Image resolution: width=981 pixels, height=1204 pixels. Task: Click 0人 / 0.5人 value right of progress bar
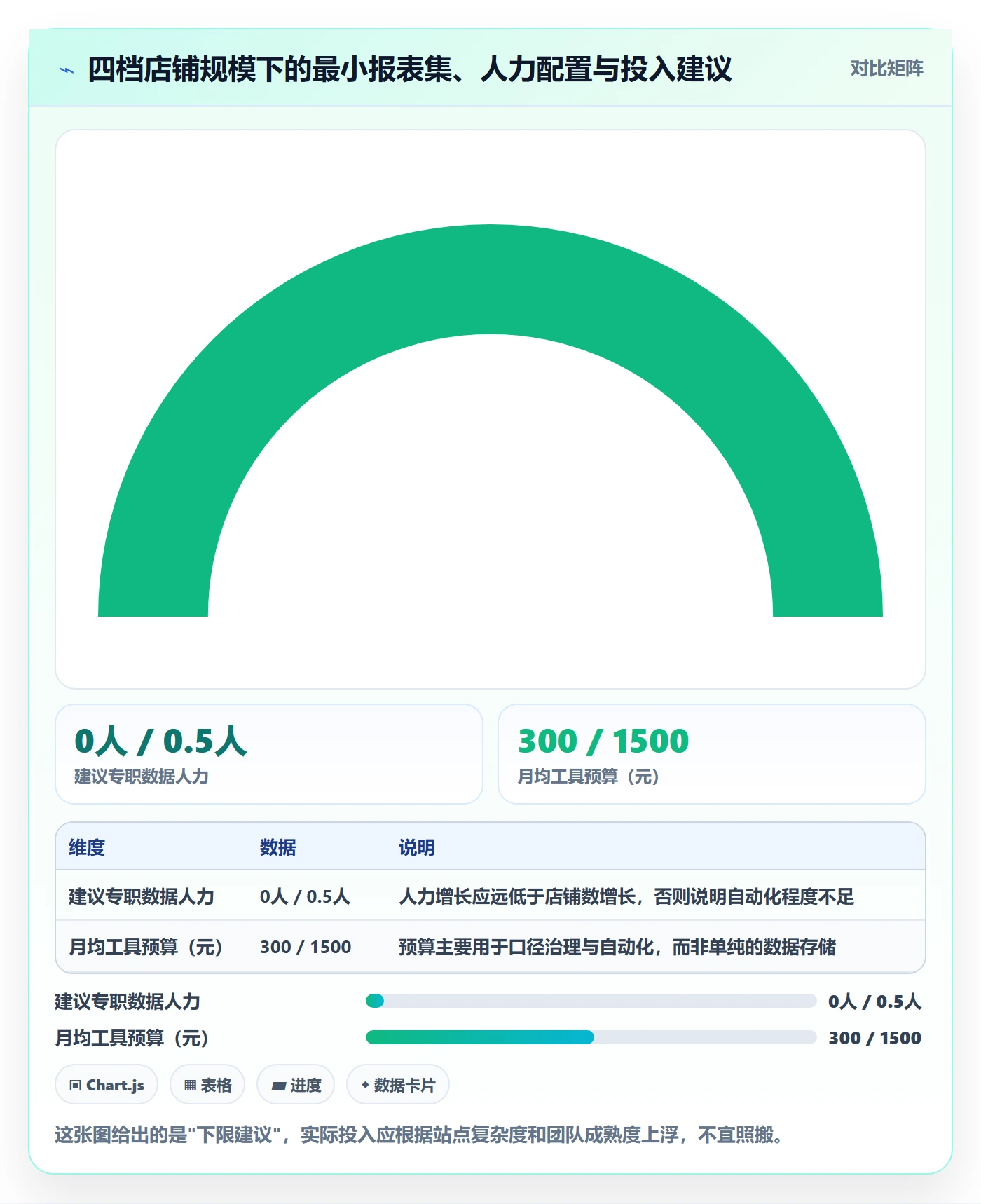click(874, 1001)
